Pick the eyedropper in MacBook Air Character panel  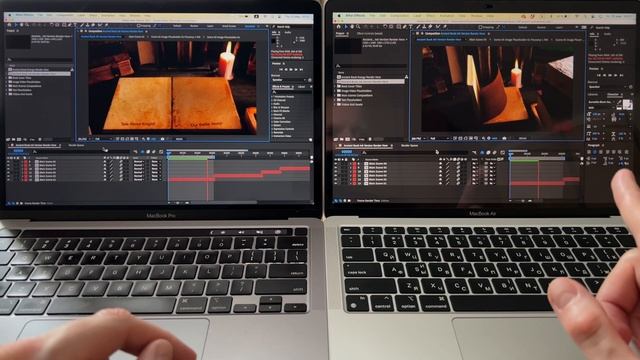point(619,102)
